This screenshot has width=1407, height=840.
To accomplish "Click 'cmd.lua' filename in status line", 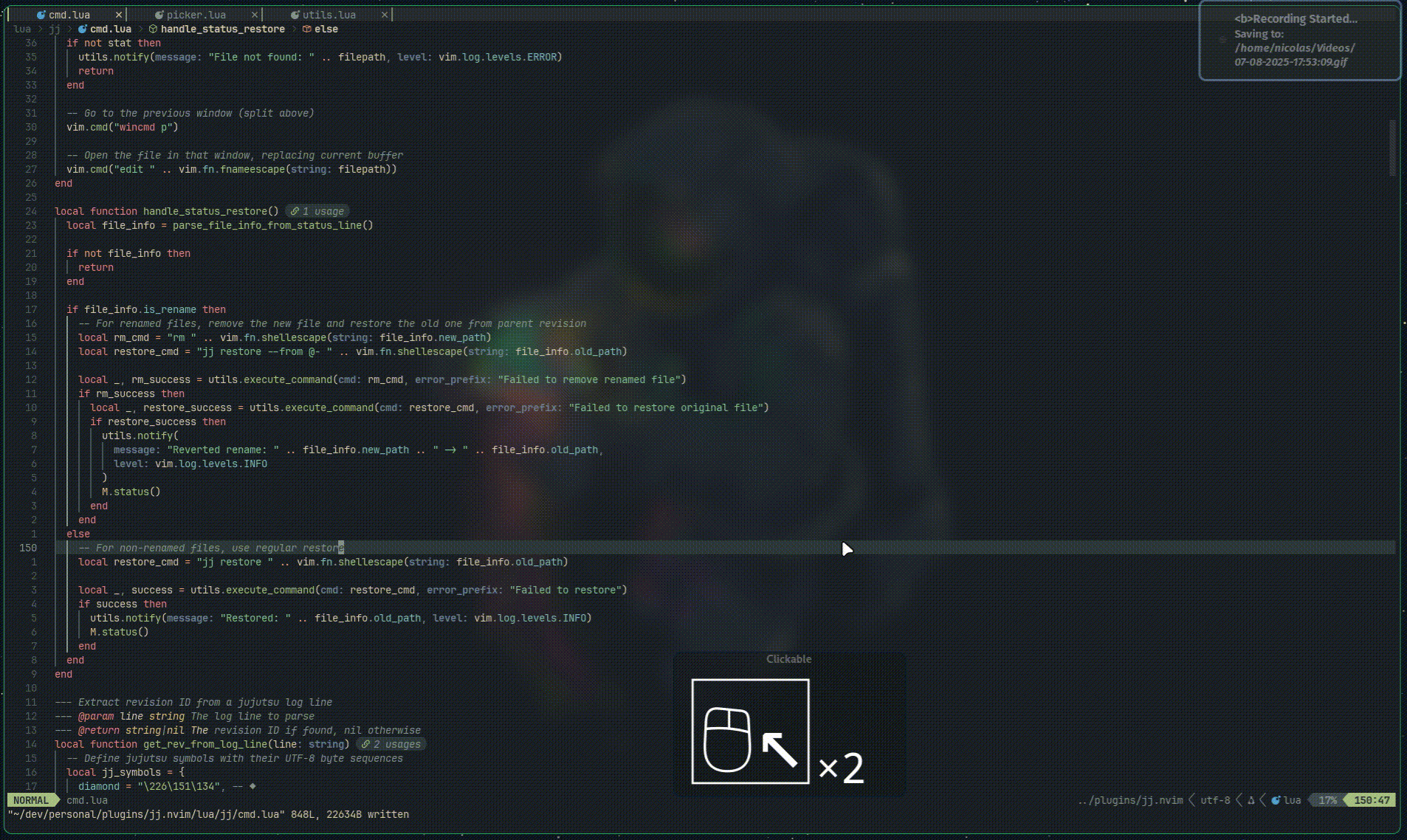I will pyautogui.click(x=87, y=800).
